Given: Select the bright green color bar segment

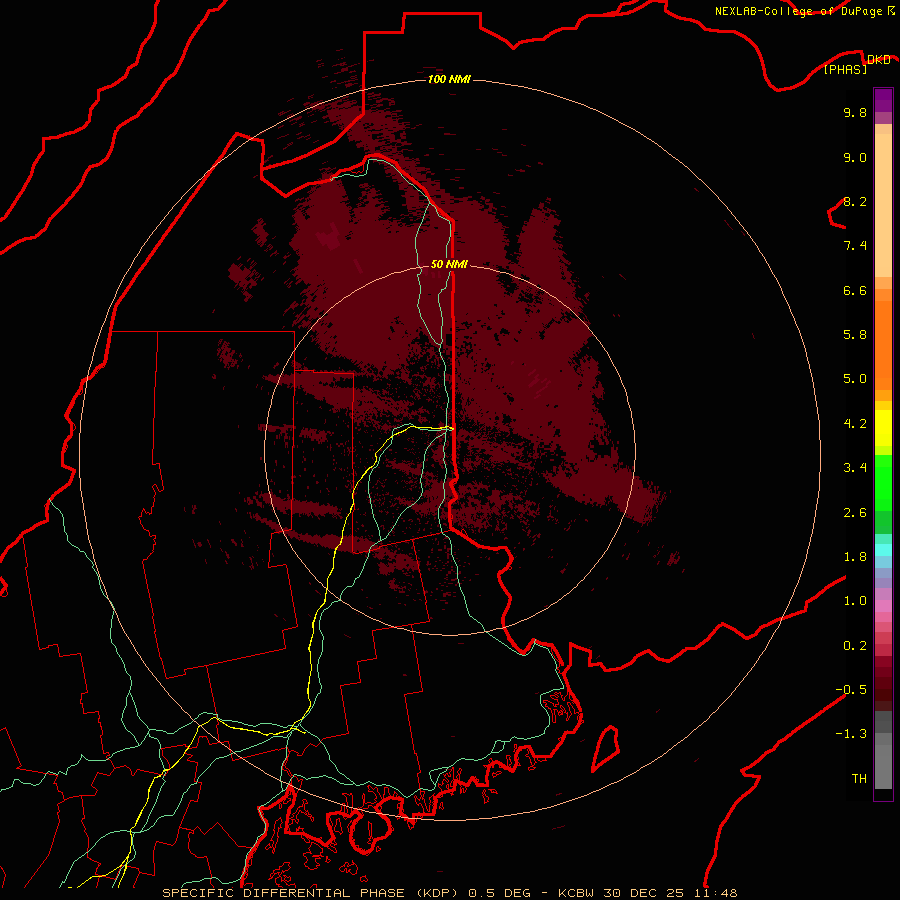Looking at the screenshot, I should [x=883, y=482].
